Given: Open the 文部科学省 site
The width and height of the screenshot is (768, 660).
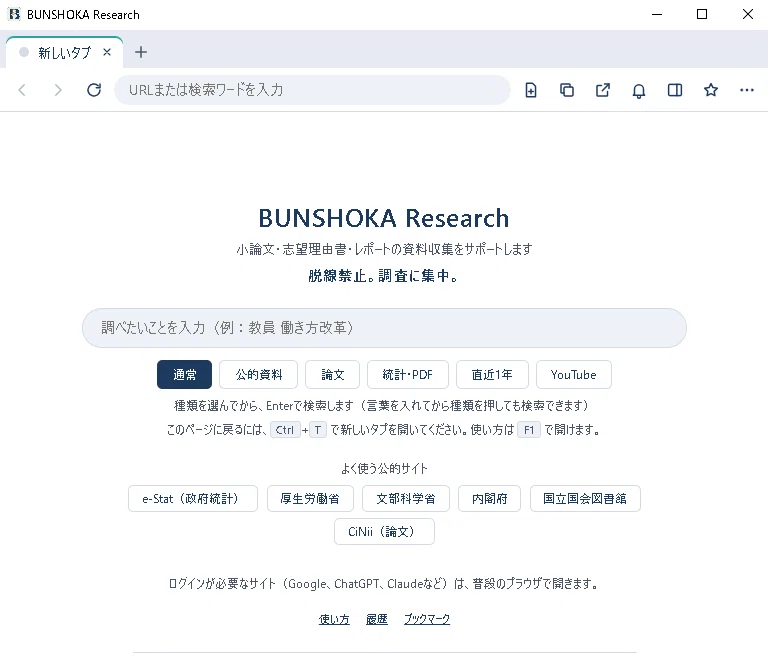Looking at the screenshot, I should [406, 498].
